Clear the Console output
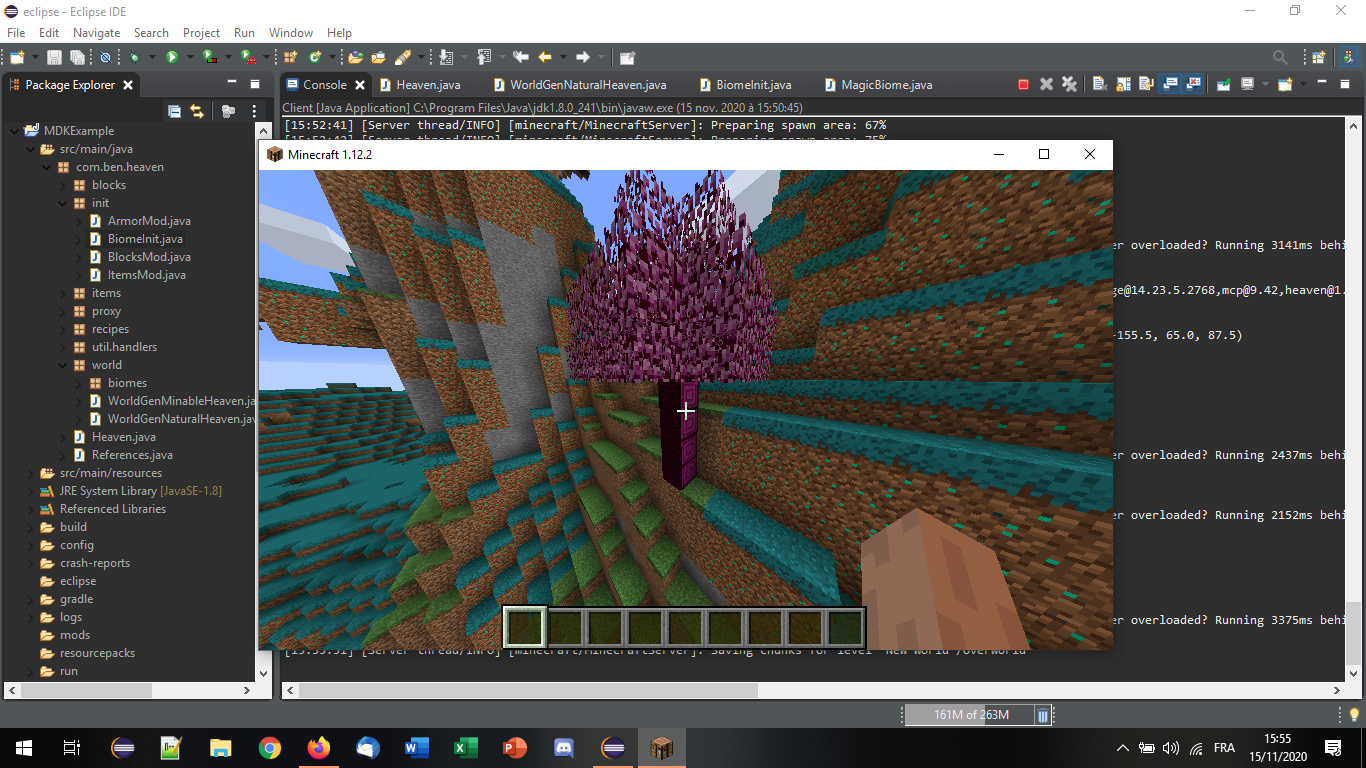This screenshot has height=768, width=1366. tap(1099, 85)
